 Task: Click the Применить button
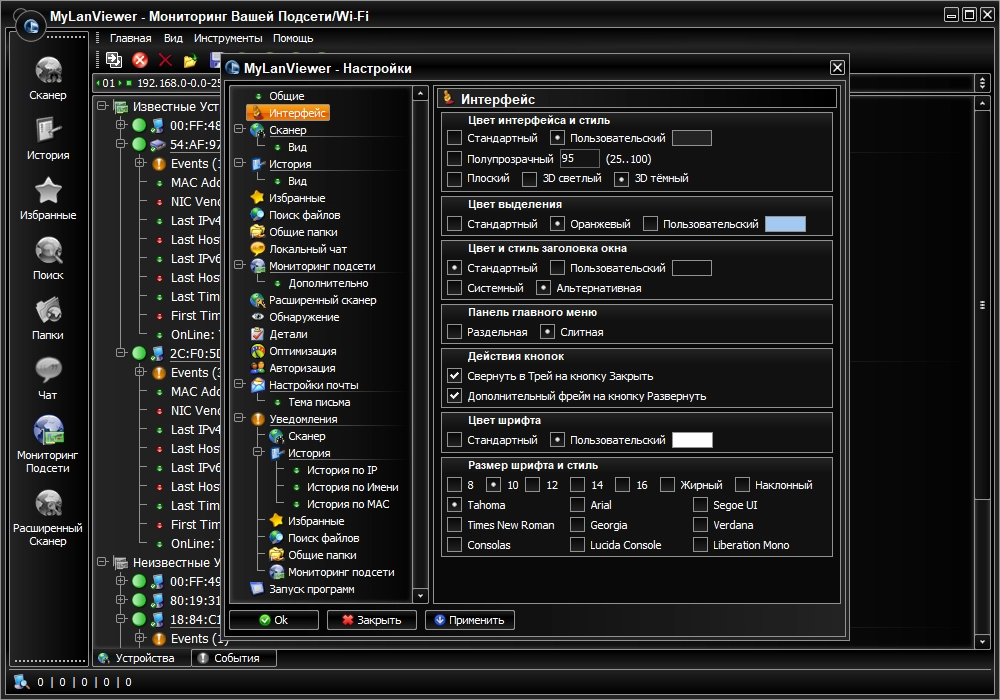point(470,620)
